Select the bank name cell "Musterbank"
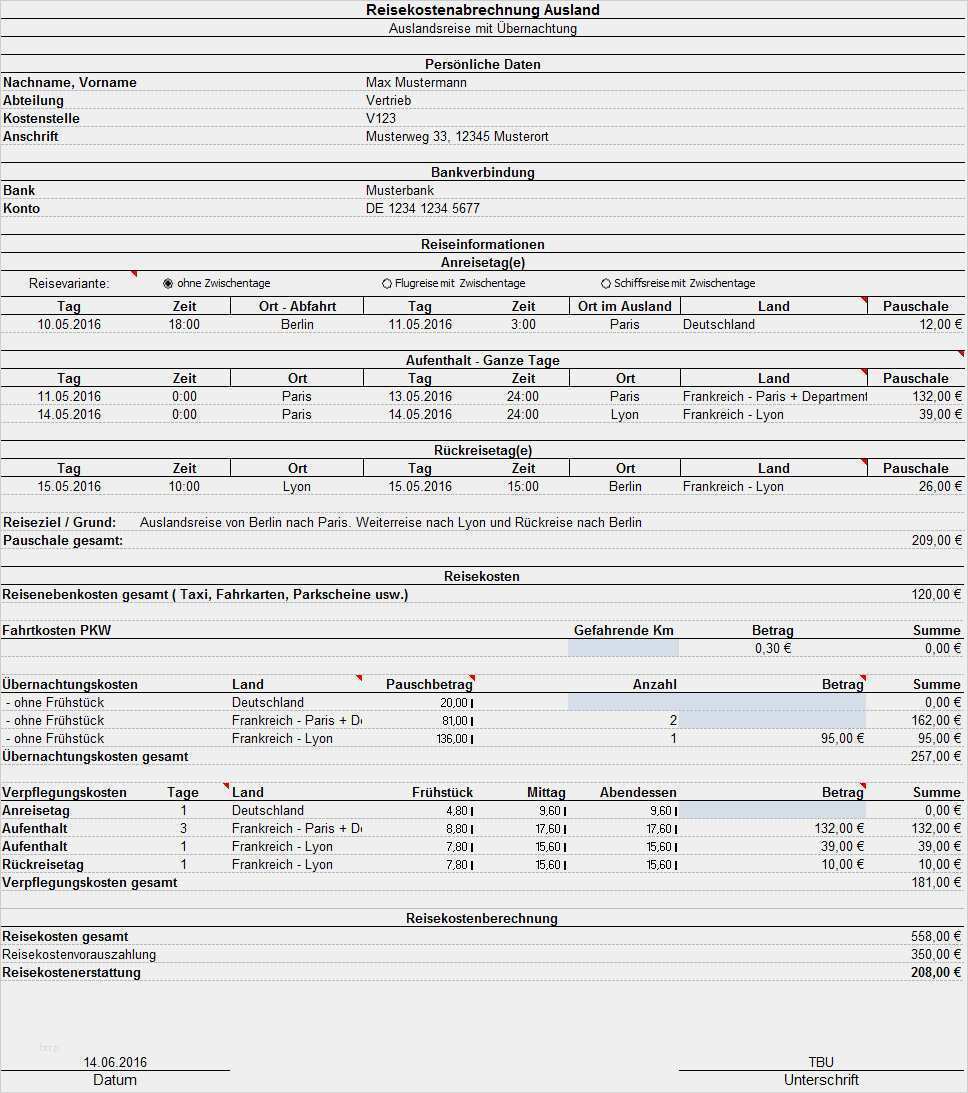Viewport: 968px width, 1093px height. 400,190
